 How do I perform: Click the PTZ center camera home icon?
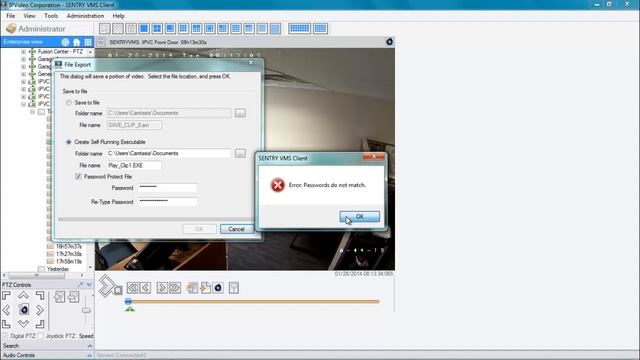pos(24,310)
